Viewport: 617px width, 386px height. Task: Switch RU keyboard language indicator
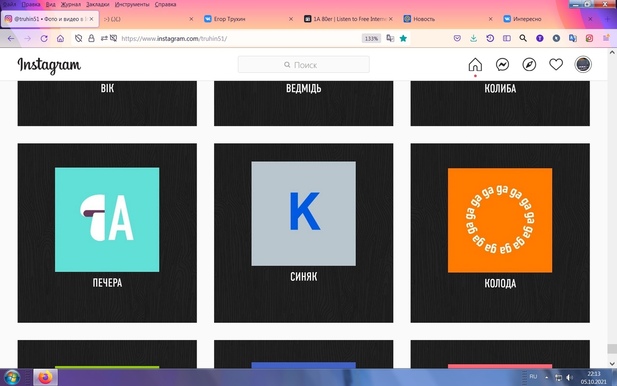[x=533, y=377]
